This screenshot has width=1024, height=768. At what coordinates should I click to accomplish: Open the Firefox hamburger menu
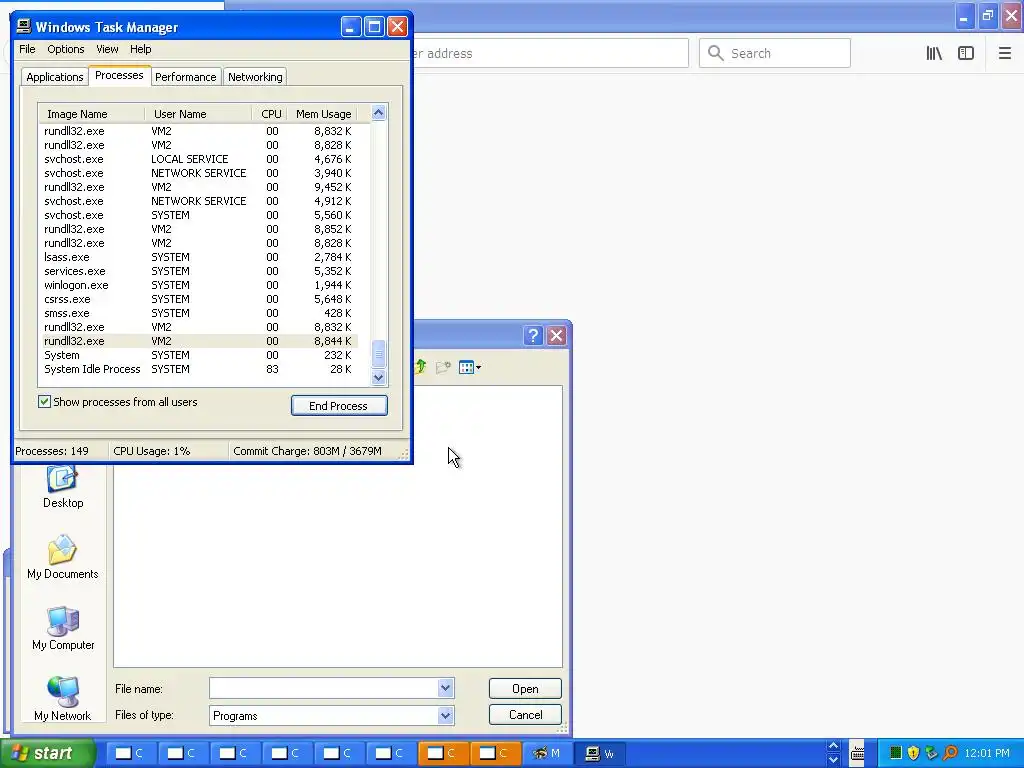click(1004, 54)
